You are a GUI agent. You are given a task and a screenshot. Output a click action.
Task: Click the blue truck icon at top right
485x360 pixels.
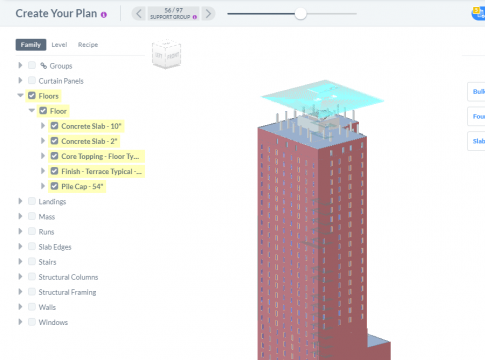479,14
